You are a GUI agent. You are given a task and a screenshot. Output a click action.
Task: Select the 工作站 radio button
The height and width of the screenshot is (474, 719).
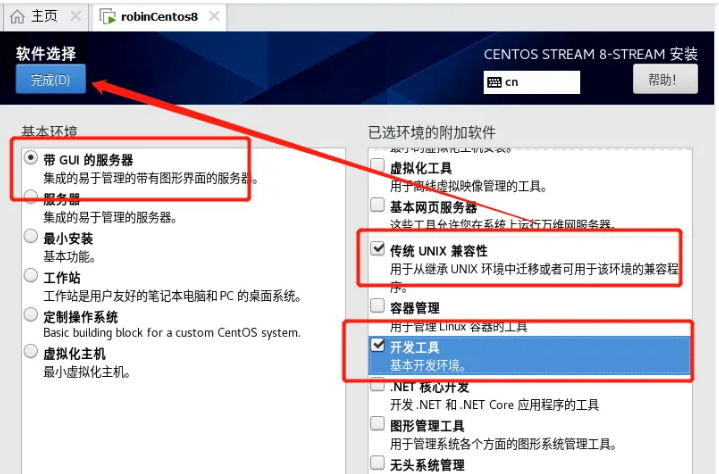point(31,276)
